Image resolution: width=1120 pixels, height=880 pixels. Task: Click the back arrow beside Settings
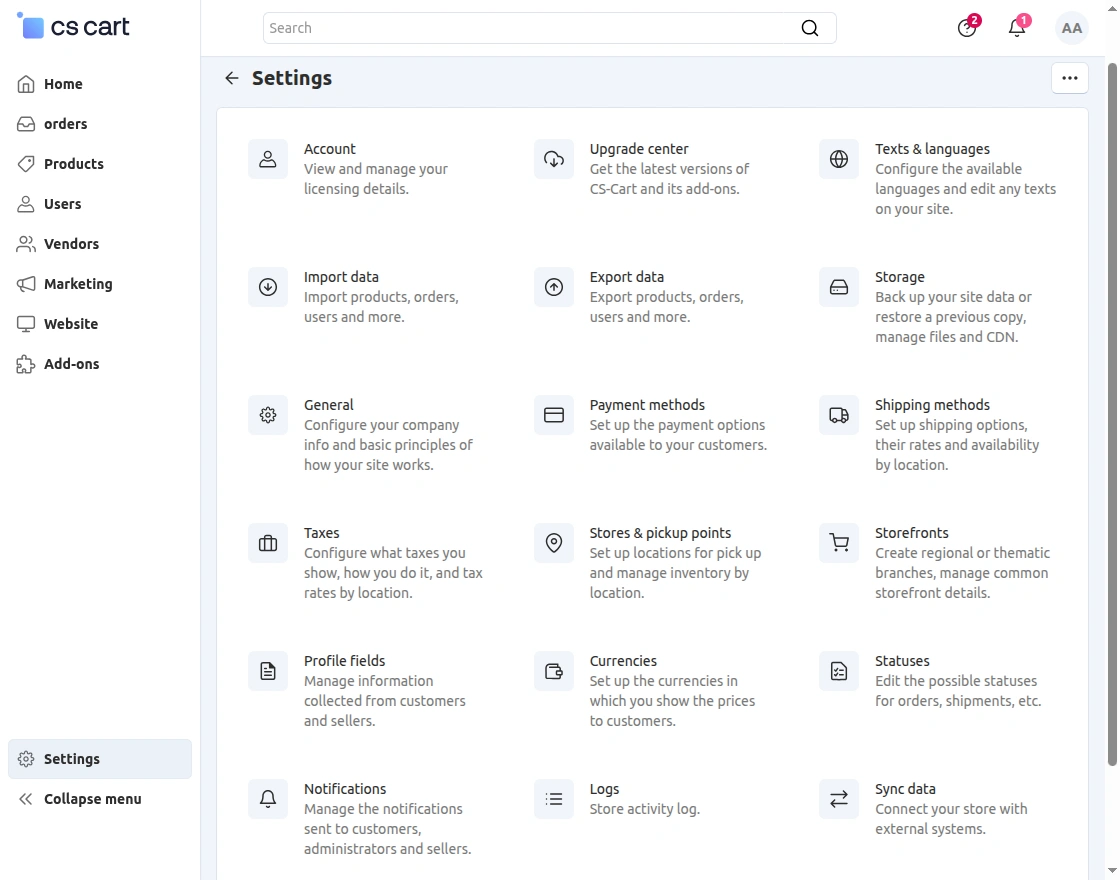[231, 78]
